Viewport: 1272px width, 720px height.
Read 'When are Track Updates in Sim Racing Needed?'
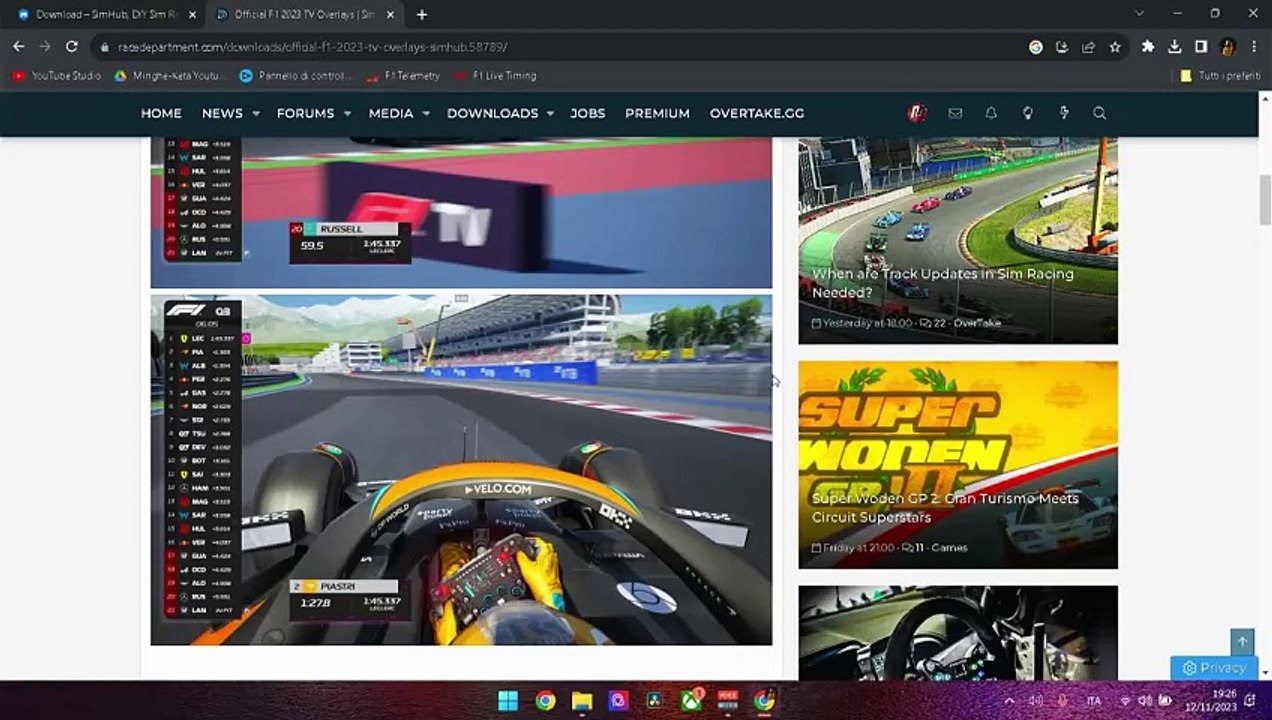(942, 283)
